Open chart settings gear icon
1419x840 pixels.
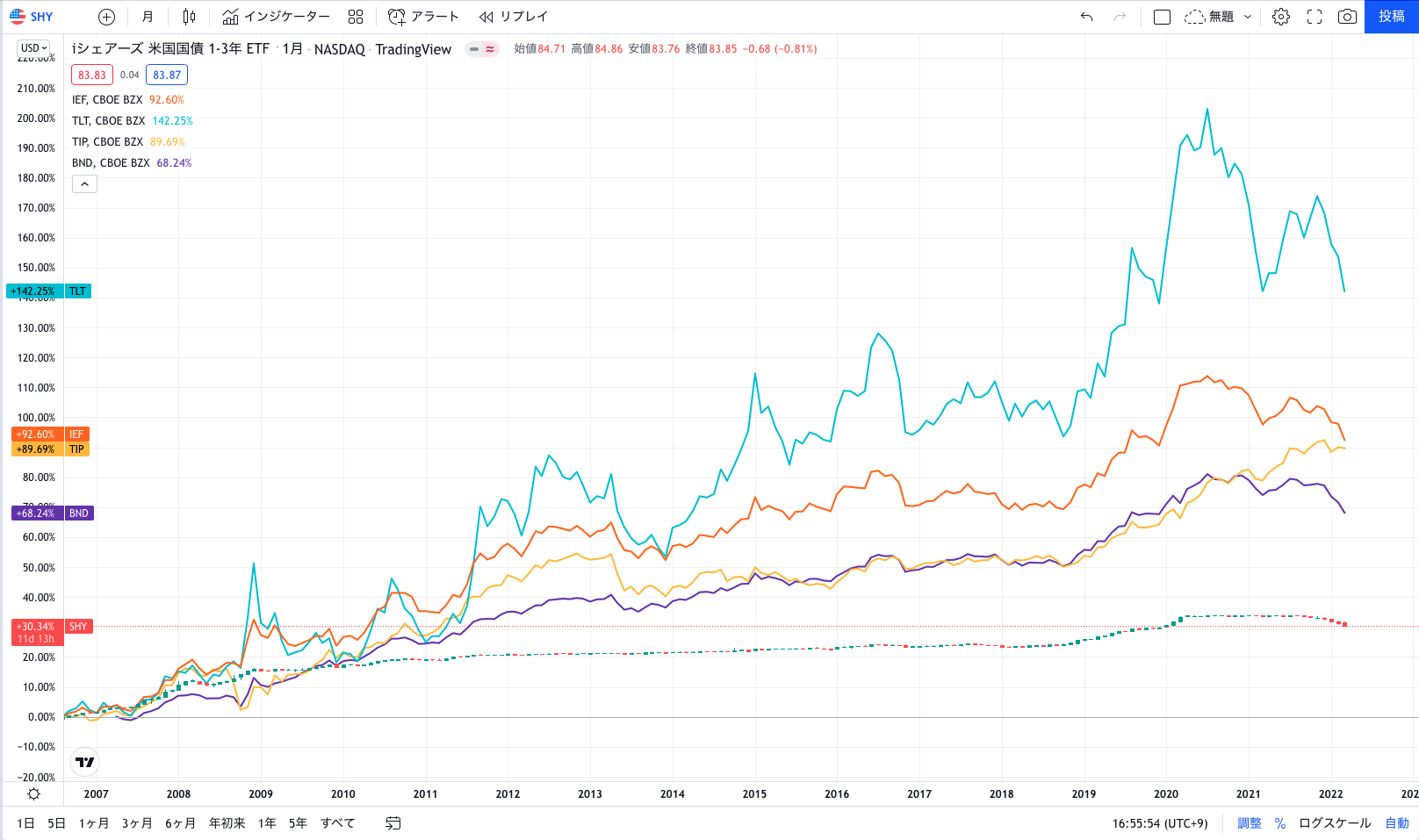point(1281,17)
